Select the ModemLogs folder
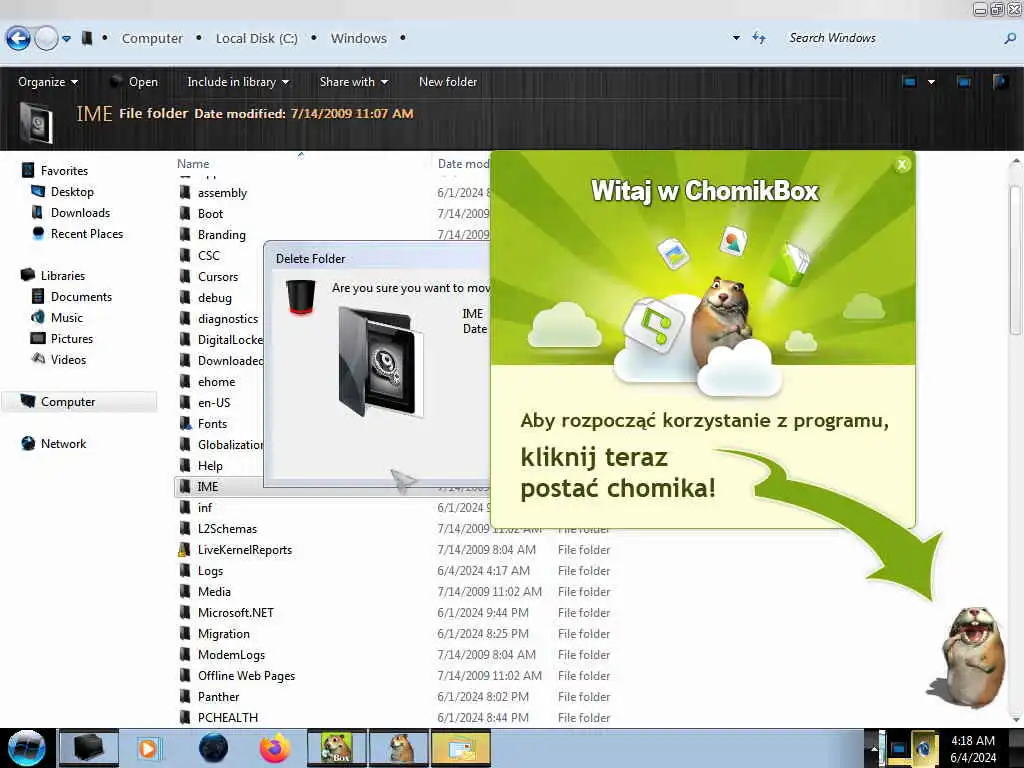This screenshot has height=768, width=1024. 231,654
